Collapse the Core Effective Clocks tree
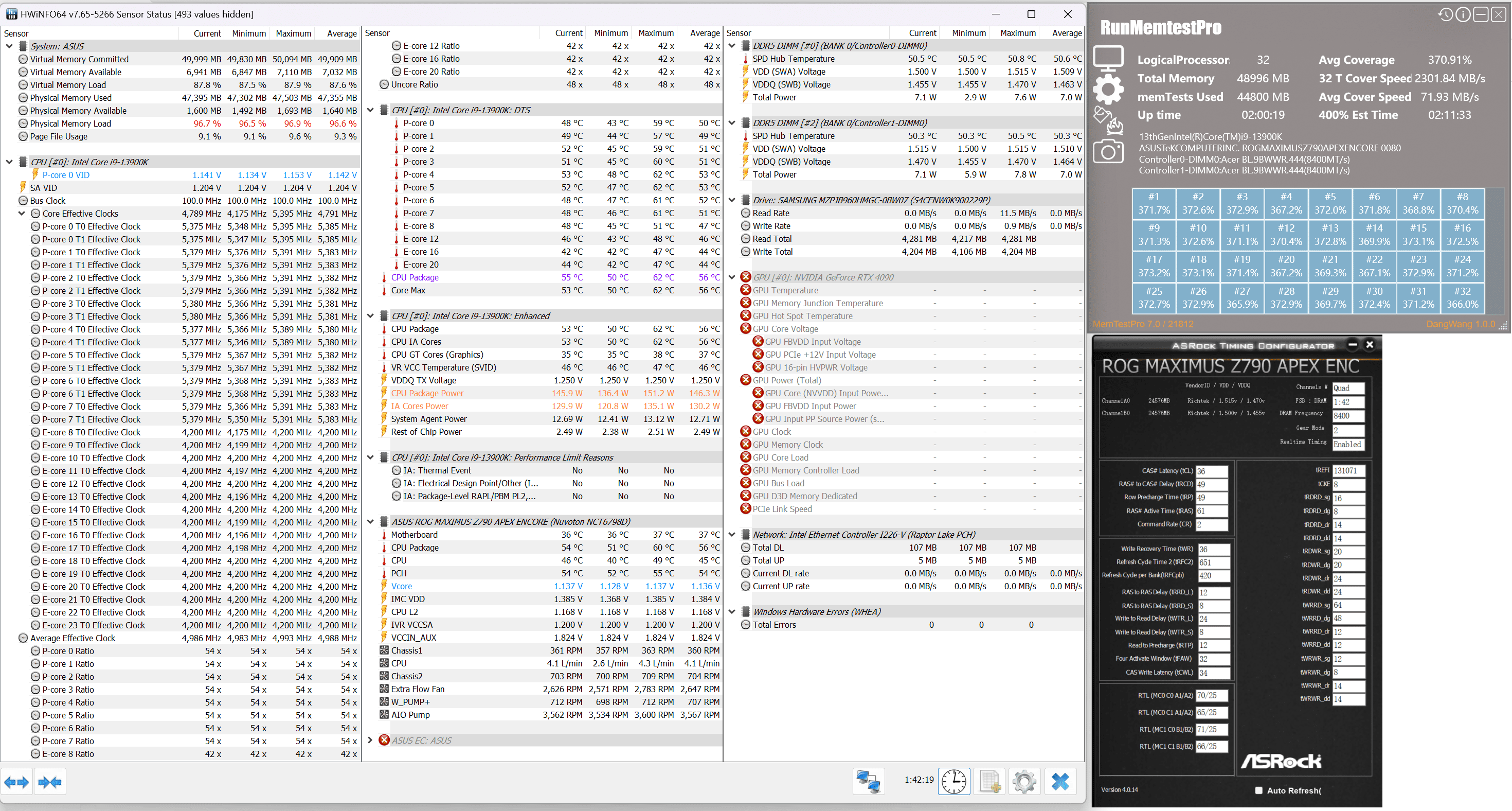 22,213
